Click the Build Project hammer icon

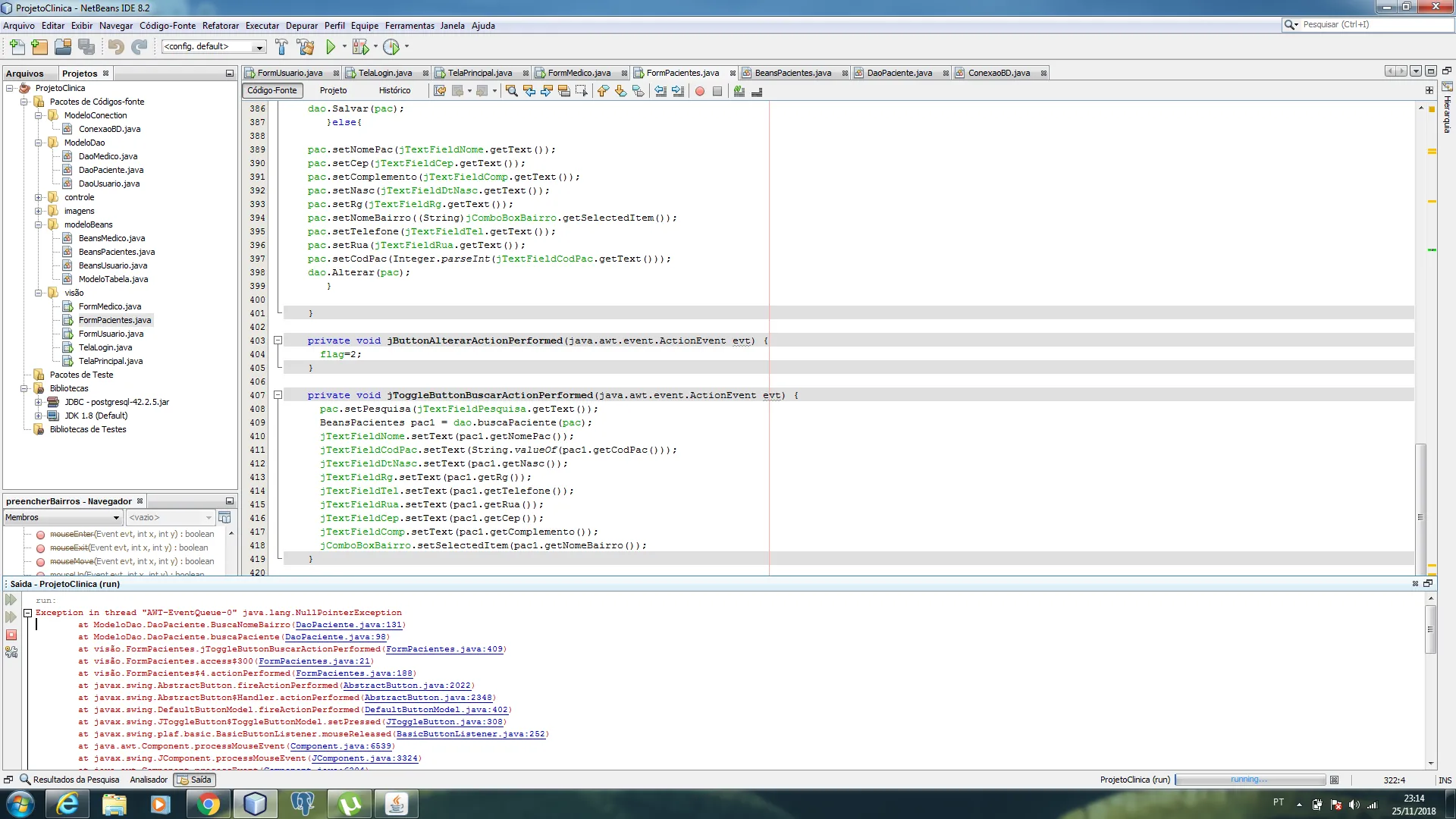coord(281,47)
